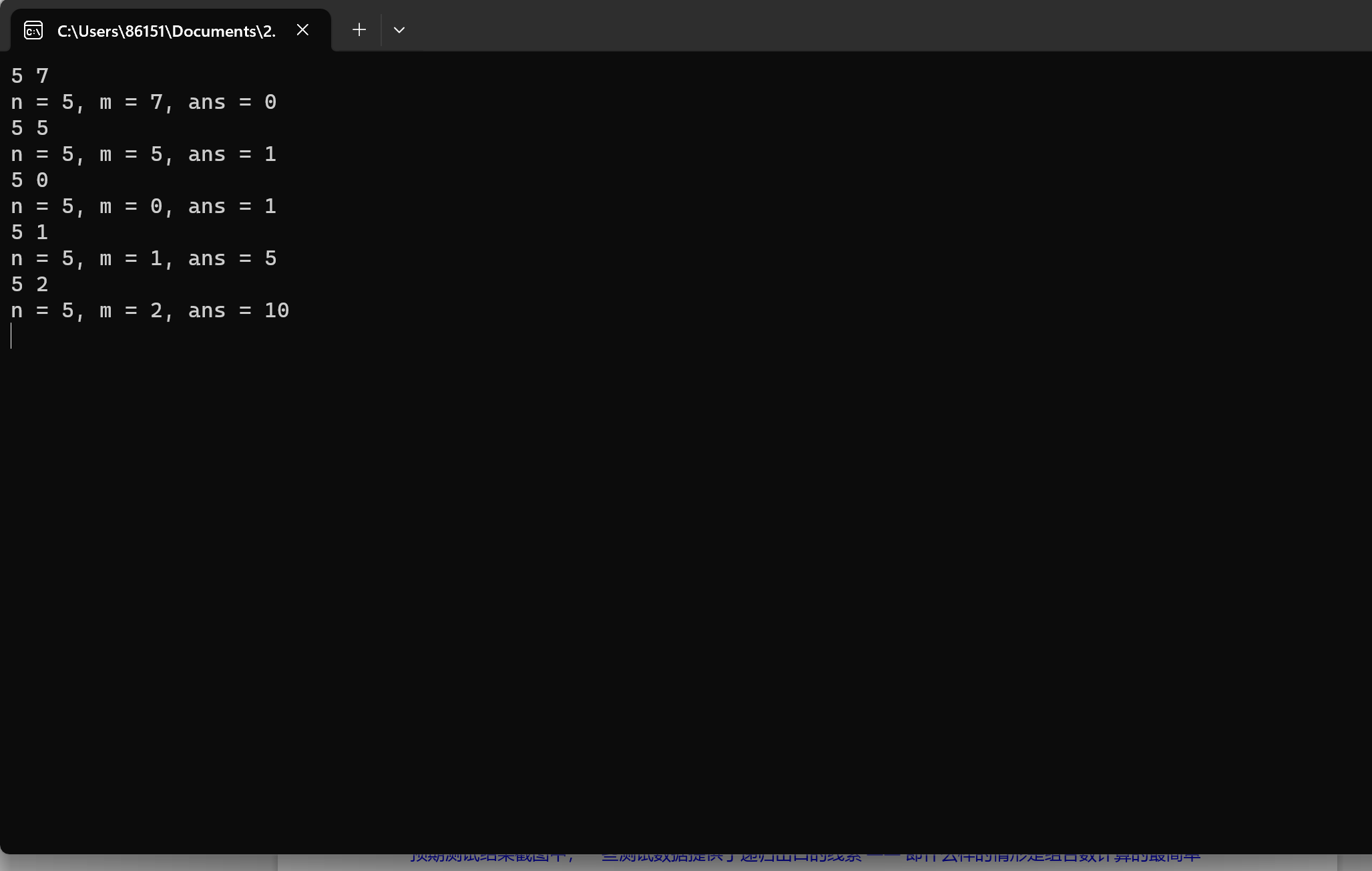
Task: Click the input line "5 5"
Action: point(30,128)
